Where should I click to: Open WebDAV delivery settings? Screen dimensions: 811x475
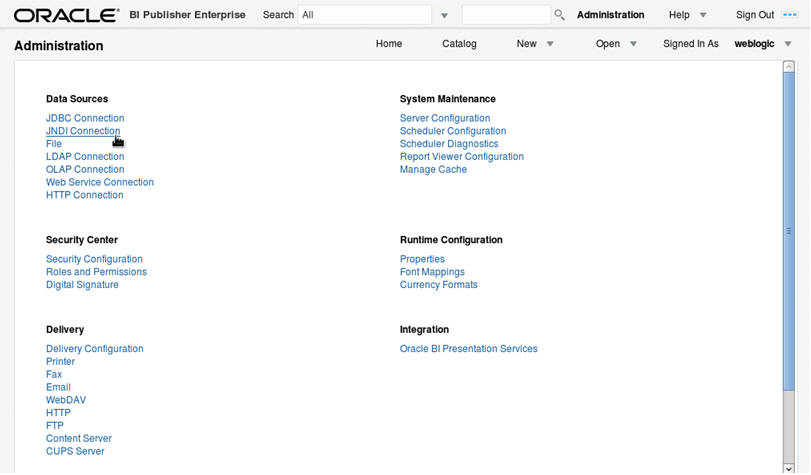(66, 400)
